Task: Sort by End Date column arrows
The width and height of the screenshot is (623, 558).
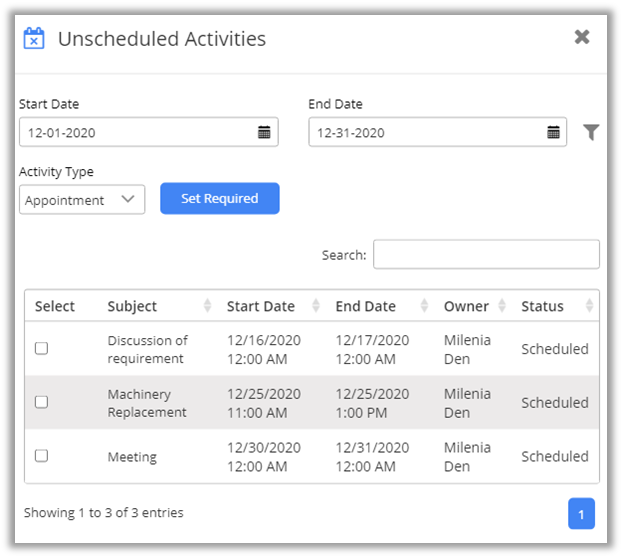Action: 424,306
